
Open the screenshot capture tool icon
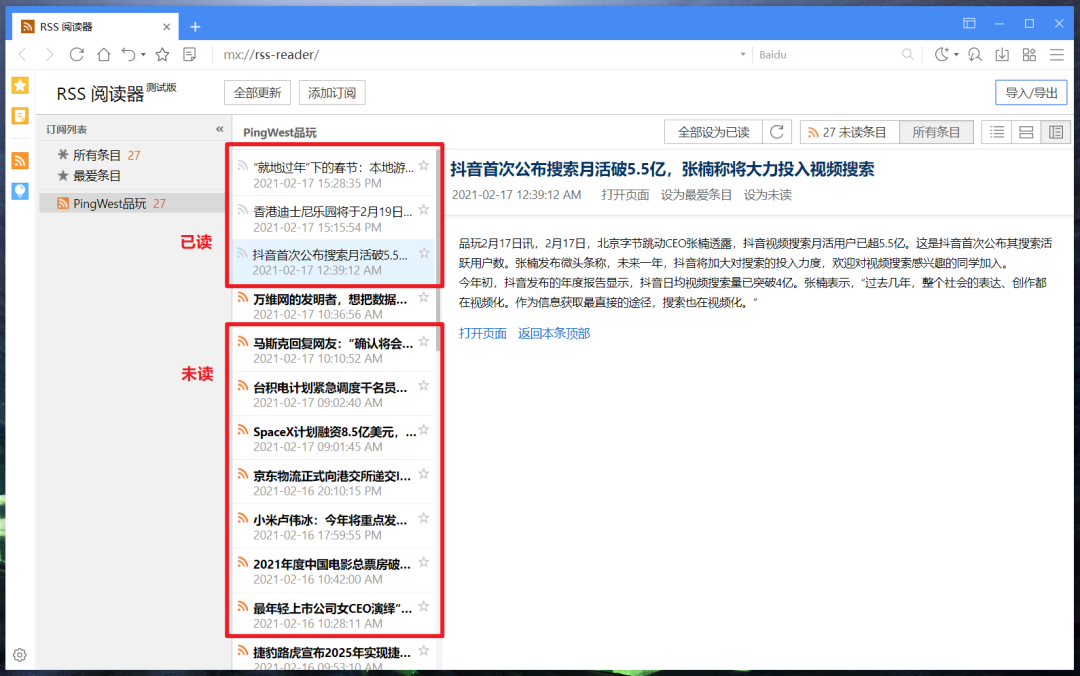pos(975,54)
